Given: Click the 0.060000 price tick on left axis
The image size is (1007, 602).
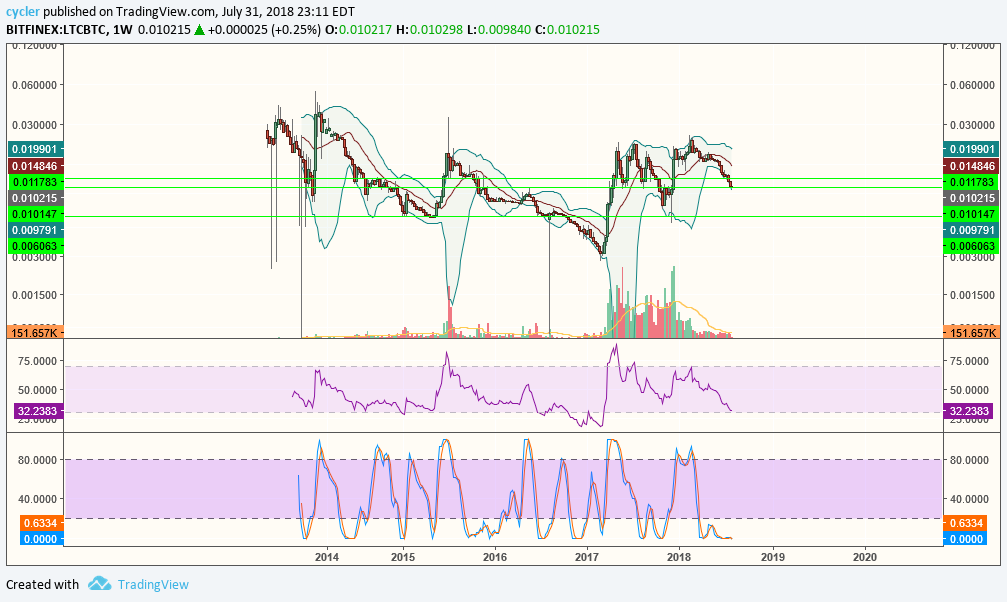Looking at the screenshot, I should [35, 85].
